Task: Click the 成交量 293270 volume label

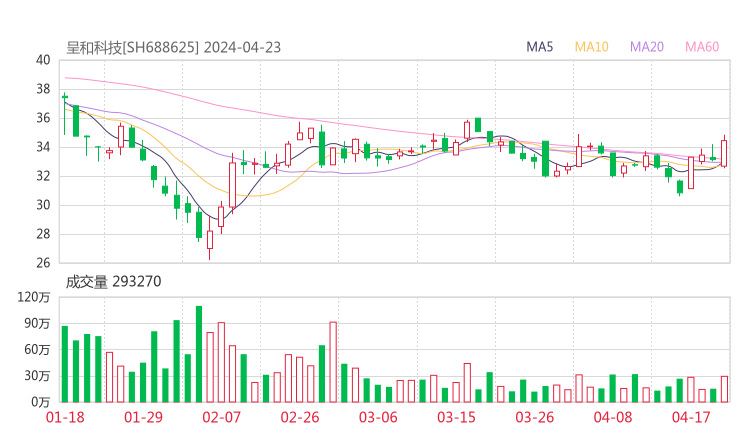Action: 113,282
